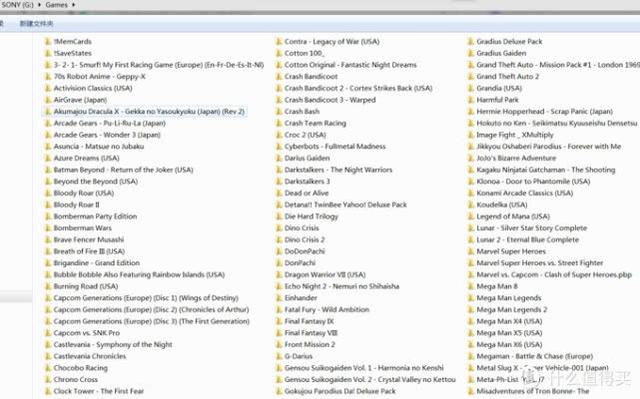Click Games segment in address bar
This screenshot has width=640, height=399.
pyautogui.click(x=56, y=5)
